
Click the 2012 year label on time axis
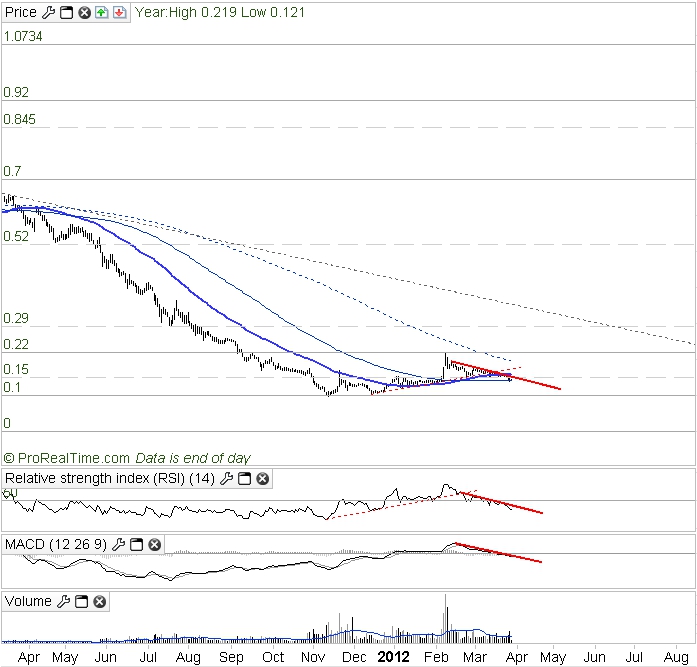pyautogui.click(x=393, y=657)
